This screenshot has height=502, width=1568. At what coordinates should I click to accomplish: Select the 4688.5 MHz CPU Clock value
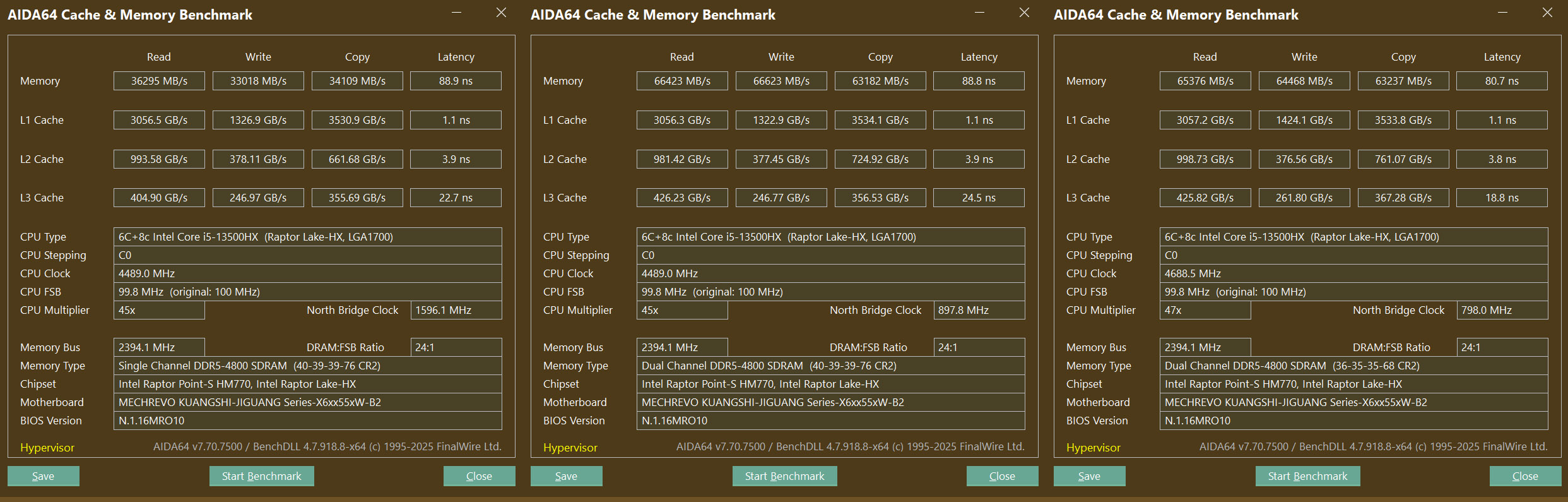[x=1353, y=273]
